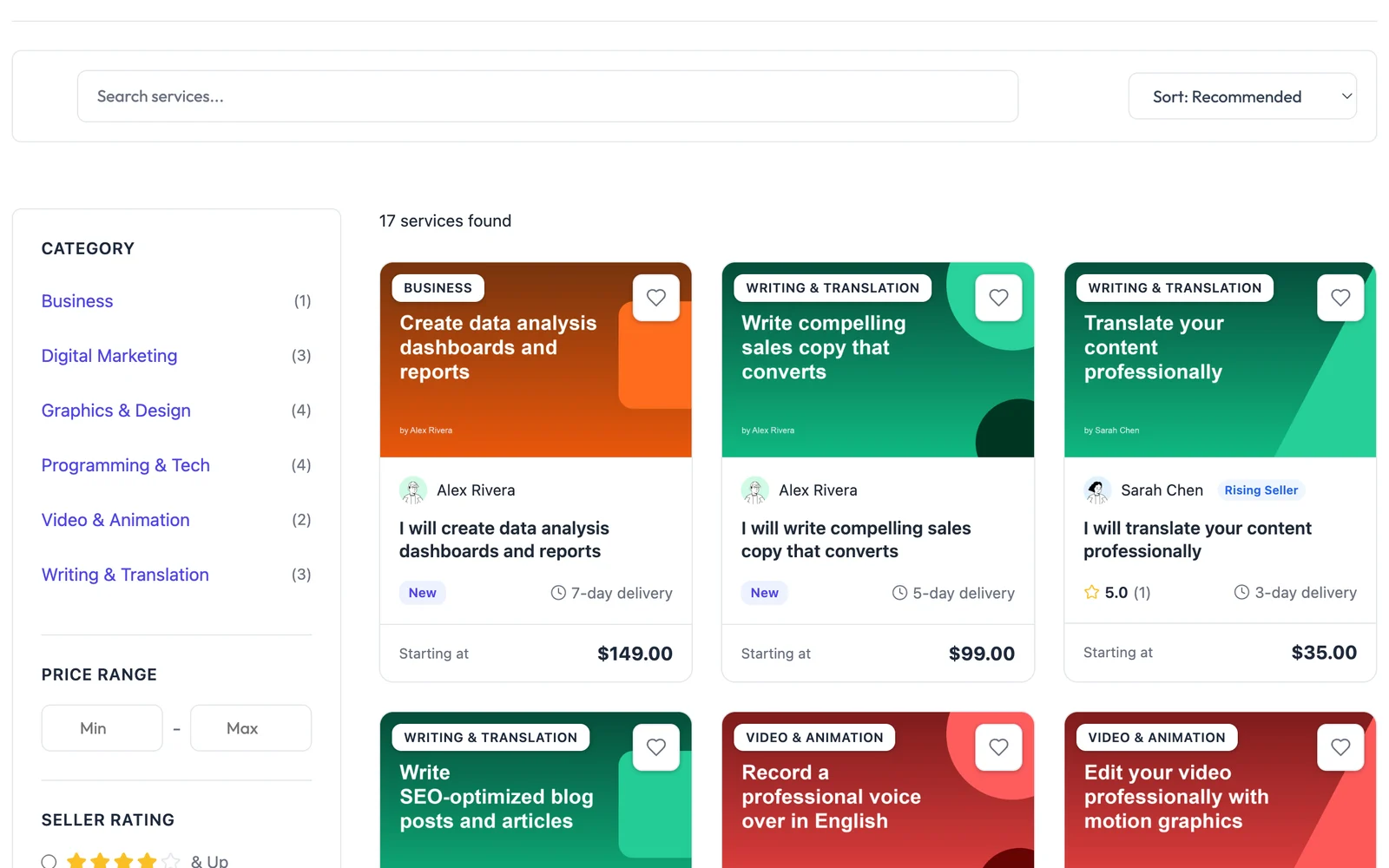The image size is (1389, 868).
Task: Click the '3-day delivery' text
Action: (x=1306, y=592)
